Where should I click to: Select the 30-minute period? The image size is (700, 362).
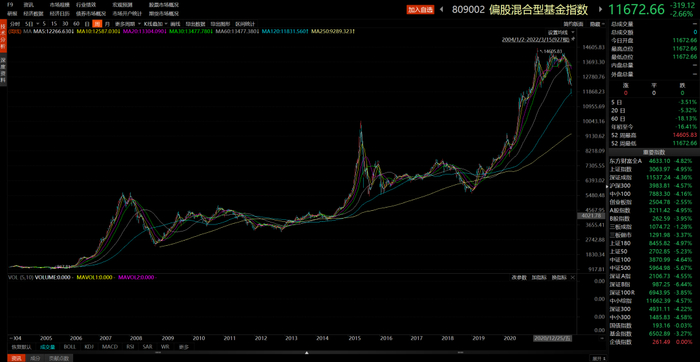tap(66, 23)
